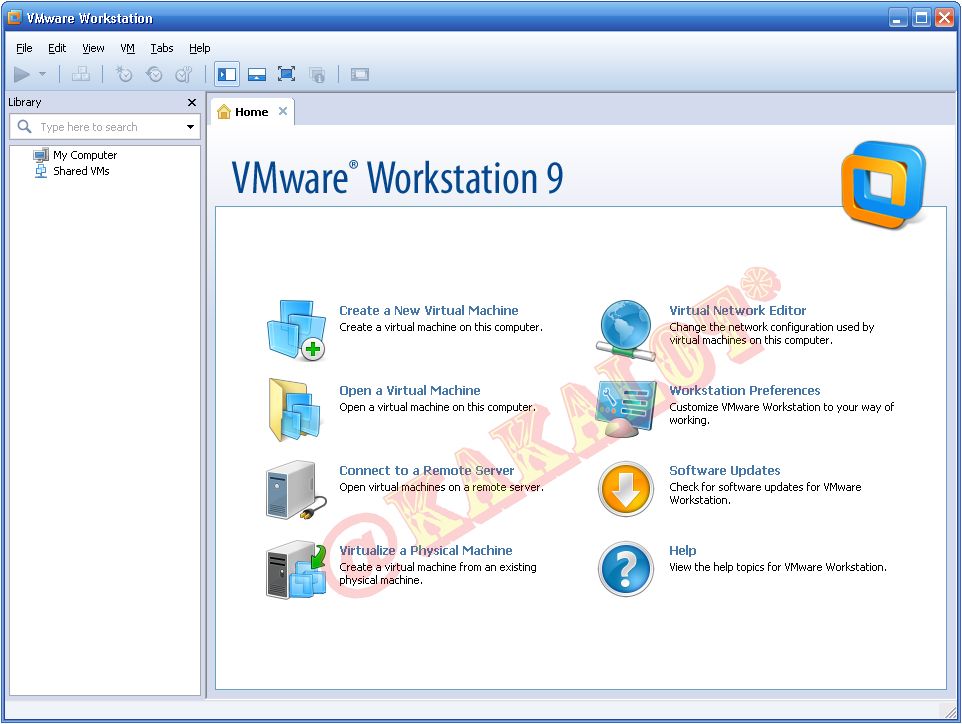Click the Take Snapshot toolbar icon
Image resolution: width=962 pixels, height=724 pixels.
tap(124, 75)
